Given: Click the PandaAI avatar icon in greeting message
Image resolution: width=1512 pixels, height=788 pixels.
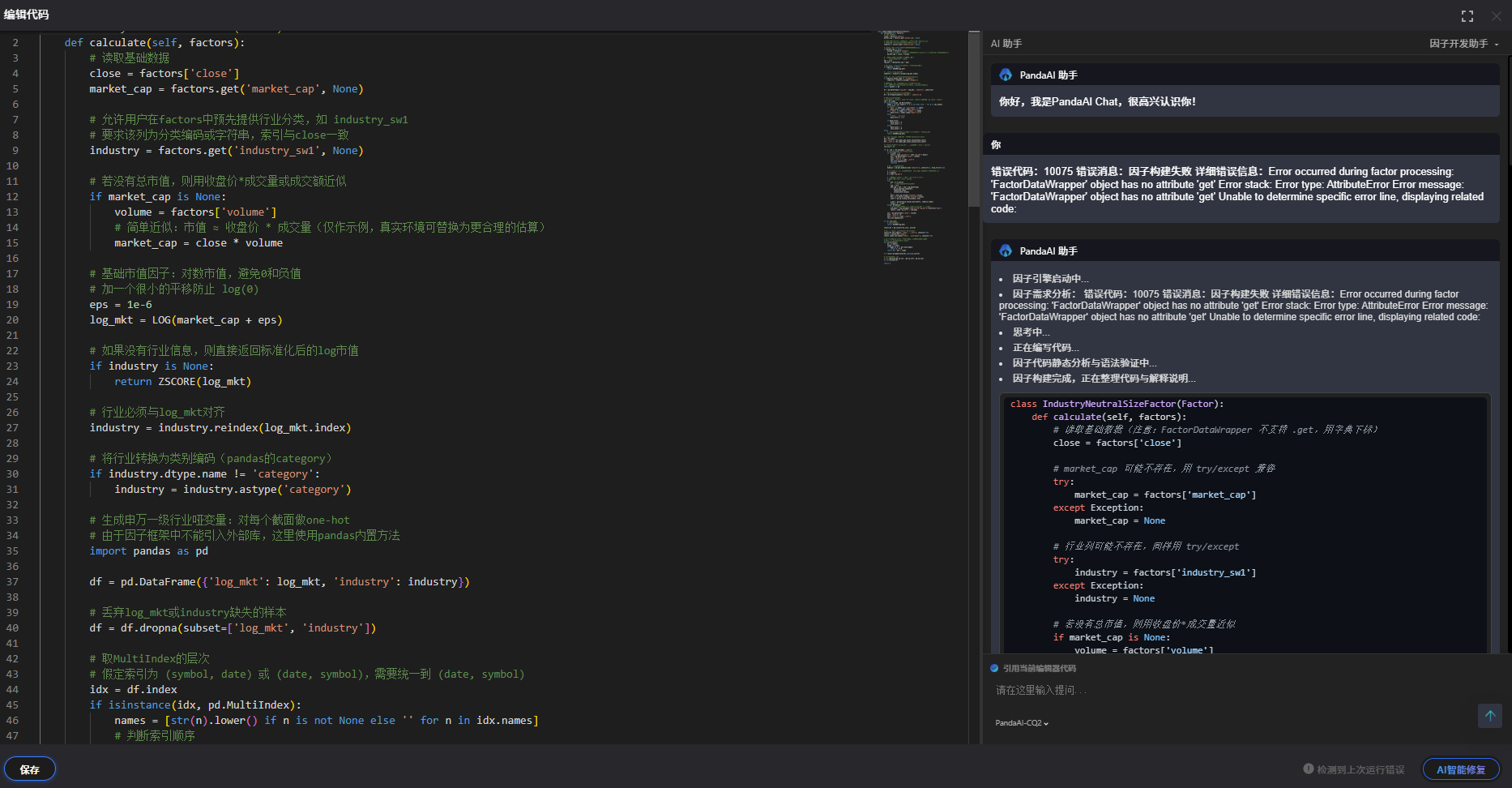Looking at the screenshot, I should click(1006, 75).
